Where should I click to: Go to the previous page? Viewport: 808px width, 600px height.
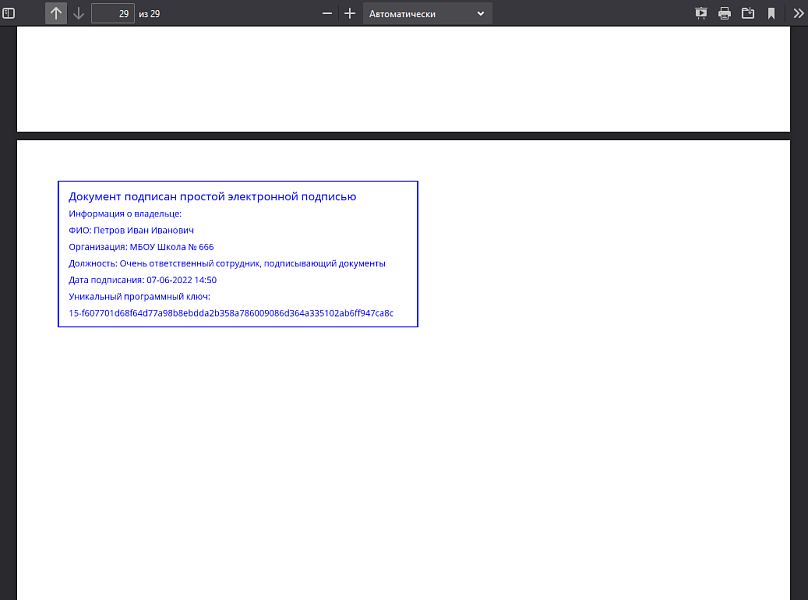click(56, 13)
